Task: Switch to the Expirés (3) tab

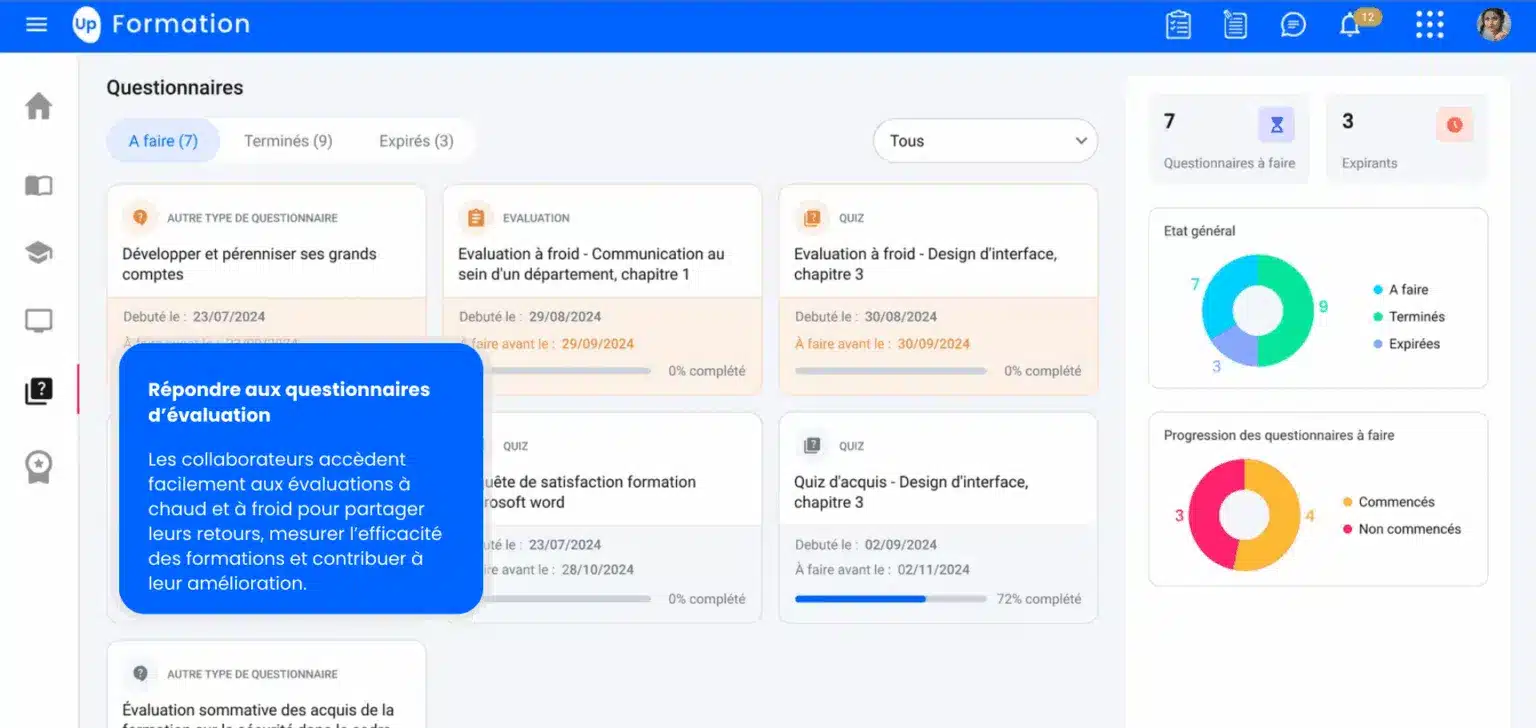Action: tap(416, 141)
